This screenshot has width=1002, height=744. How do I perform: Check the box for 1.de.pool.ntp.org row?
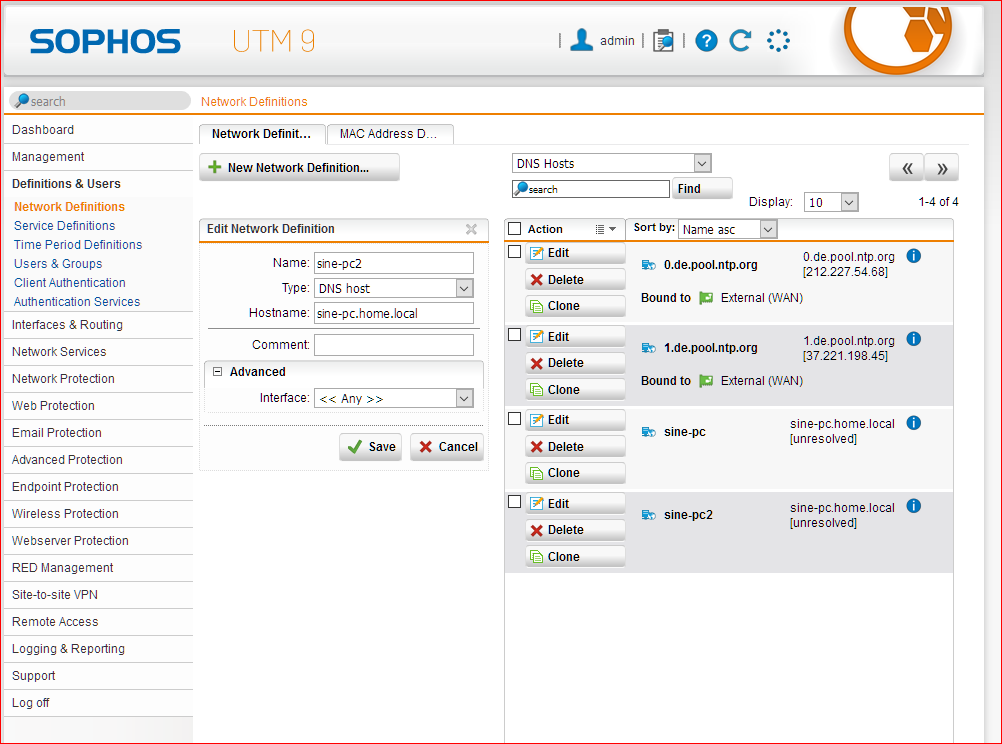[x=515, y=335]
